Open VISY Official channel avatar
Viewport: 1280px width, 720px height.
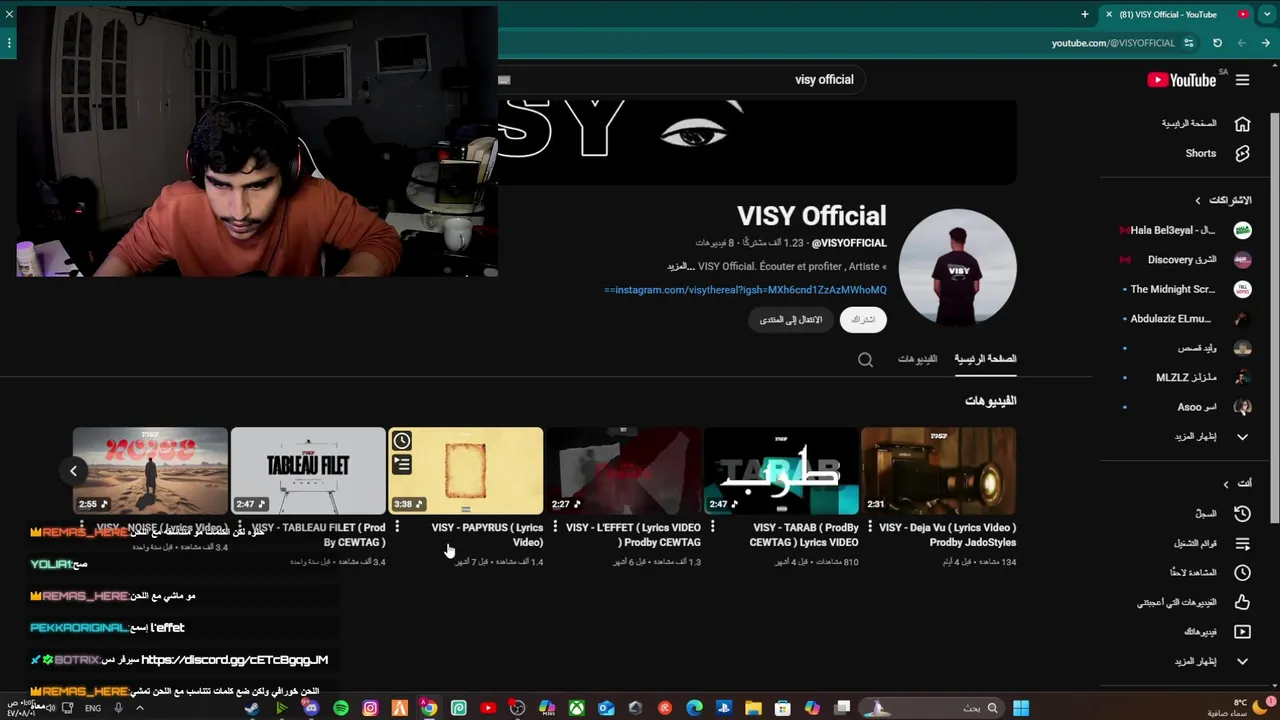957,267
